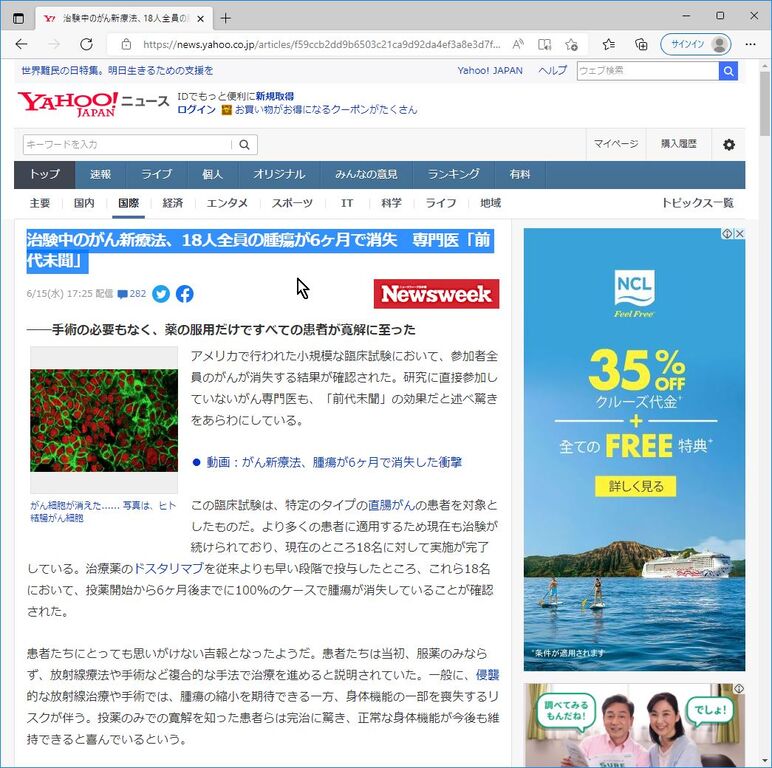Screen dimensions: 772x768
Task: Activate the read aloud icon
Action: [518, 44]
